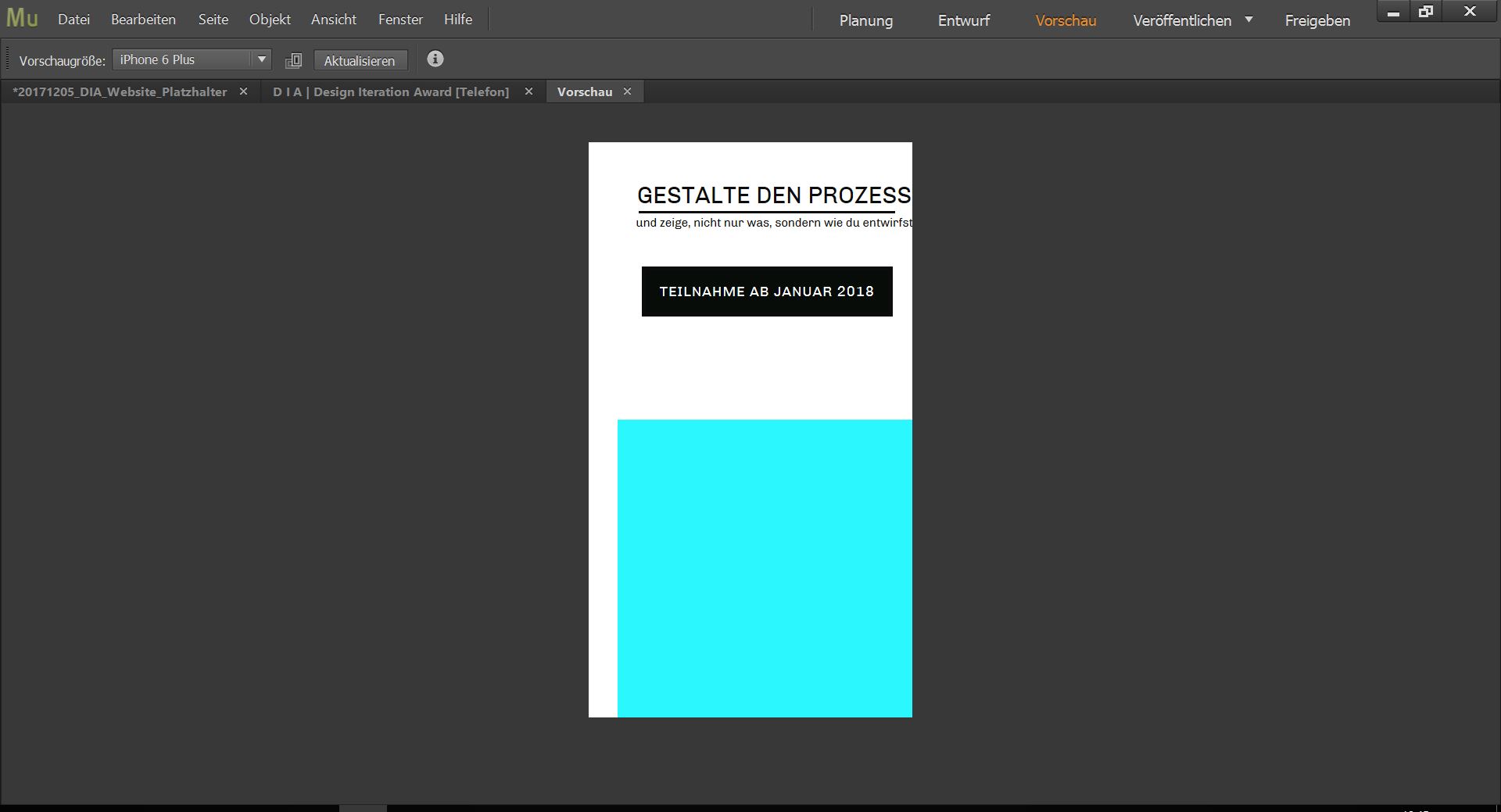Click the 'und zeige, nicht nur was' subtitle
Viewport: 1501px width, 812px height.
pyautogui.click(x=774, y=223)
